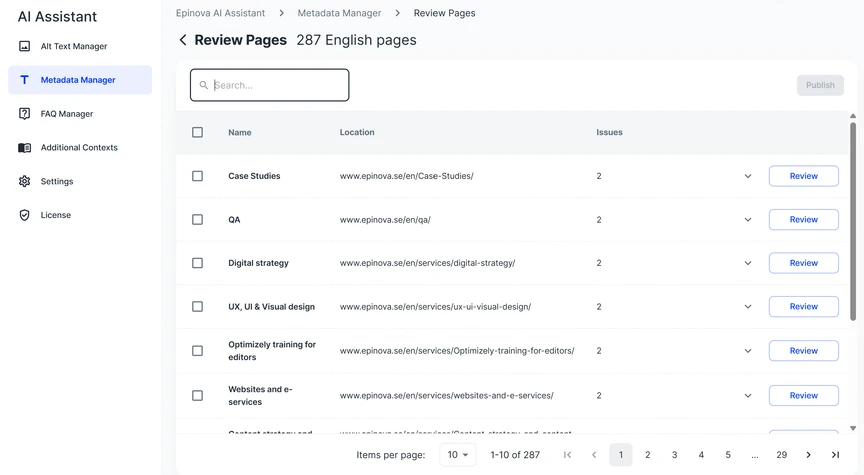This screenshot has width=864, height=475.
Task: Click the Name column header
Action: coord(240,132)
